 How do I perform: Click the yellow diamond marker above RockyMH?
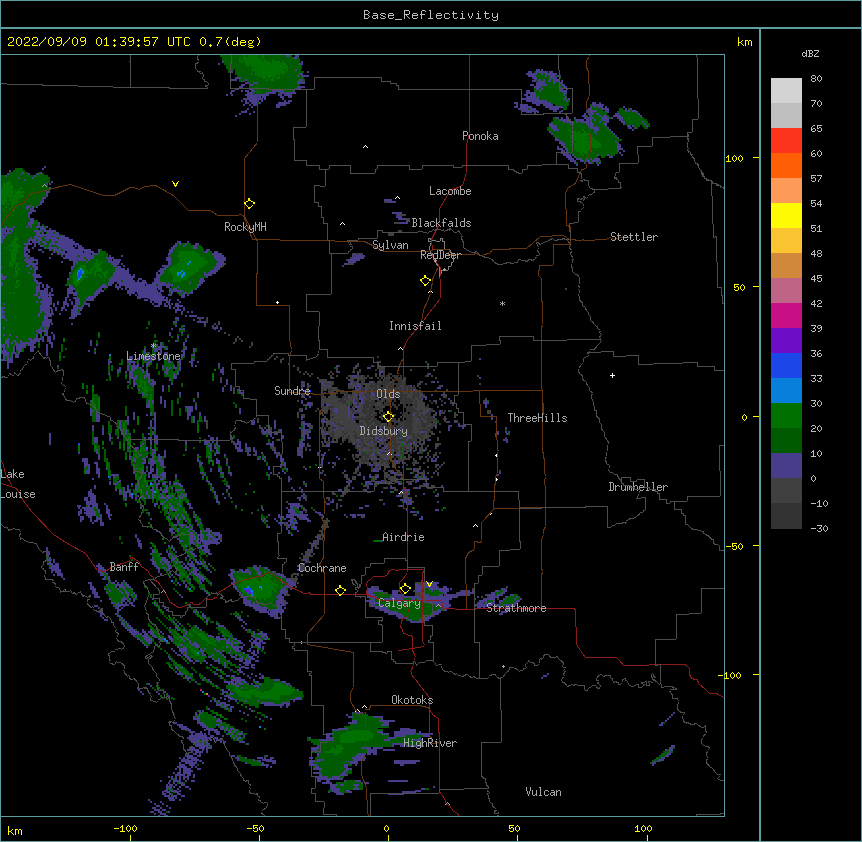pyautogui.click(x=249, y=203)
